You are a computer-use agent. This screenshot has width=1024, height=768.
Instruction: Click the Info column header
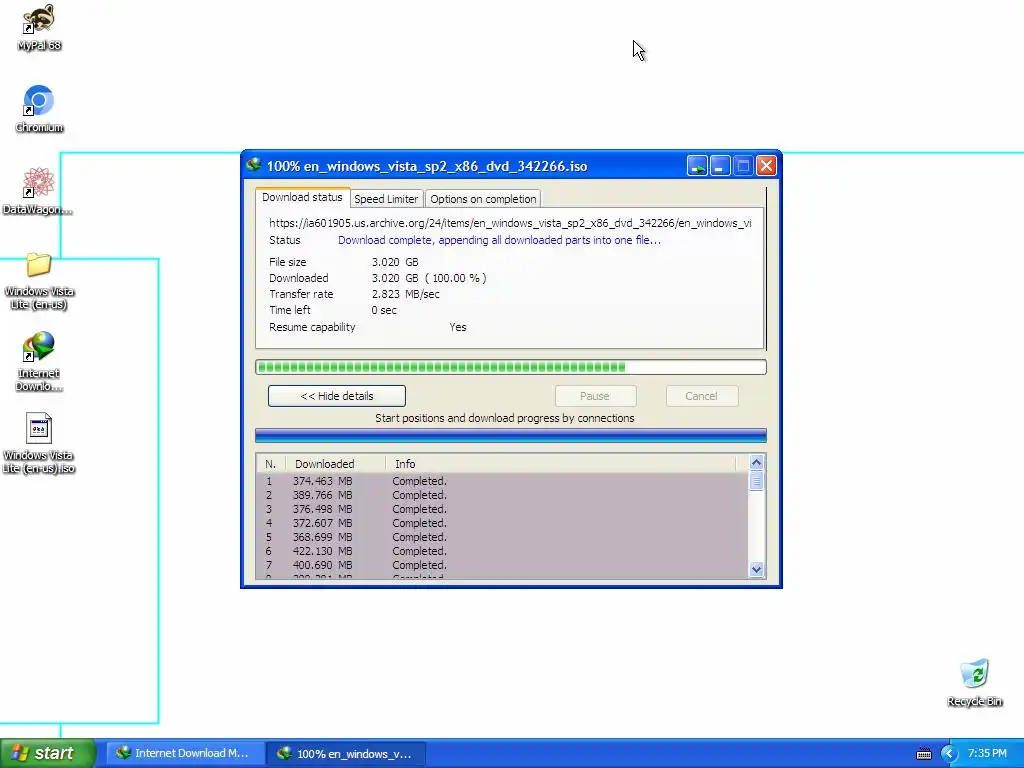click(560, 464)
